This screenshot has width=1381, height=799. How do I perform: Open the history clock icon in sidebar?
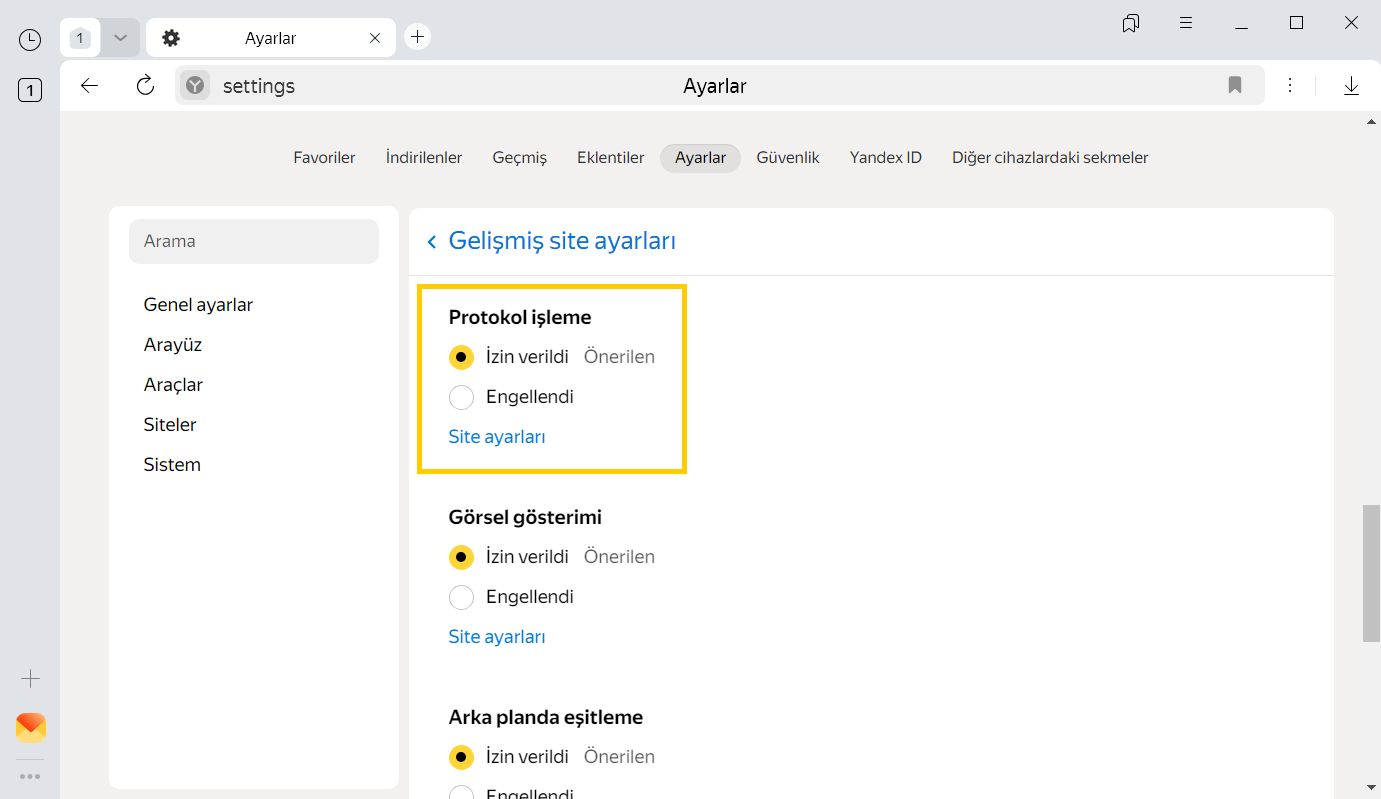coord(30,39)
